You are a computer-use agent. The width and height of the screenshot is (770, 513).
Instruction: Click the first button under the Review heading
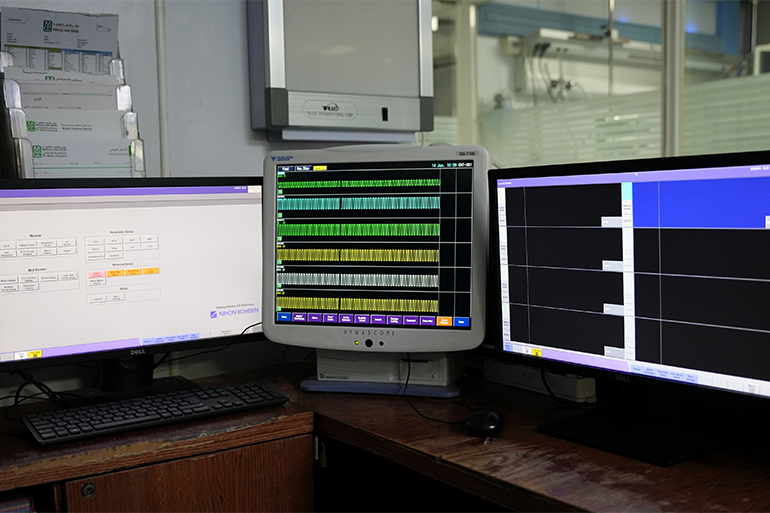click(x=7, y=245)
